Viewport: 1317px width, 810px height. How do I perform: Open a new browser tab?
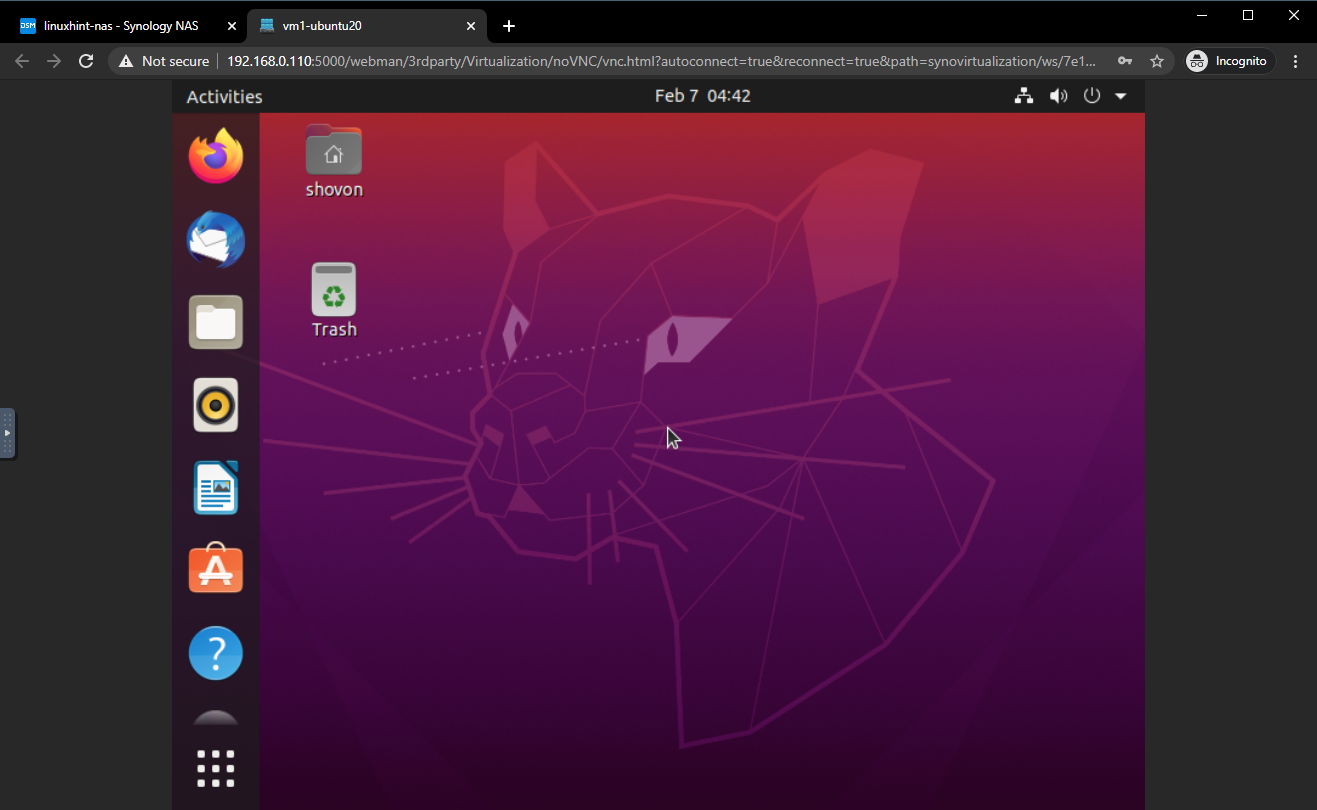(x=509, y=26)
